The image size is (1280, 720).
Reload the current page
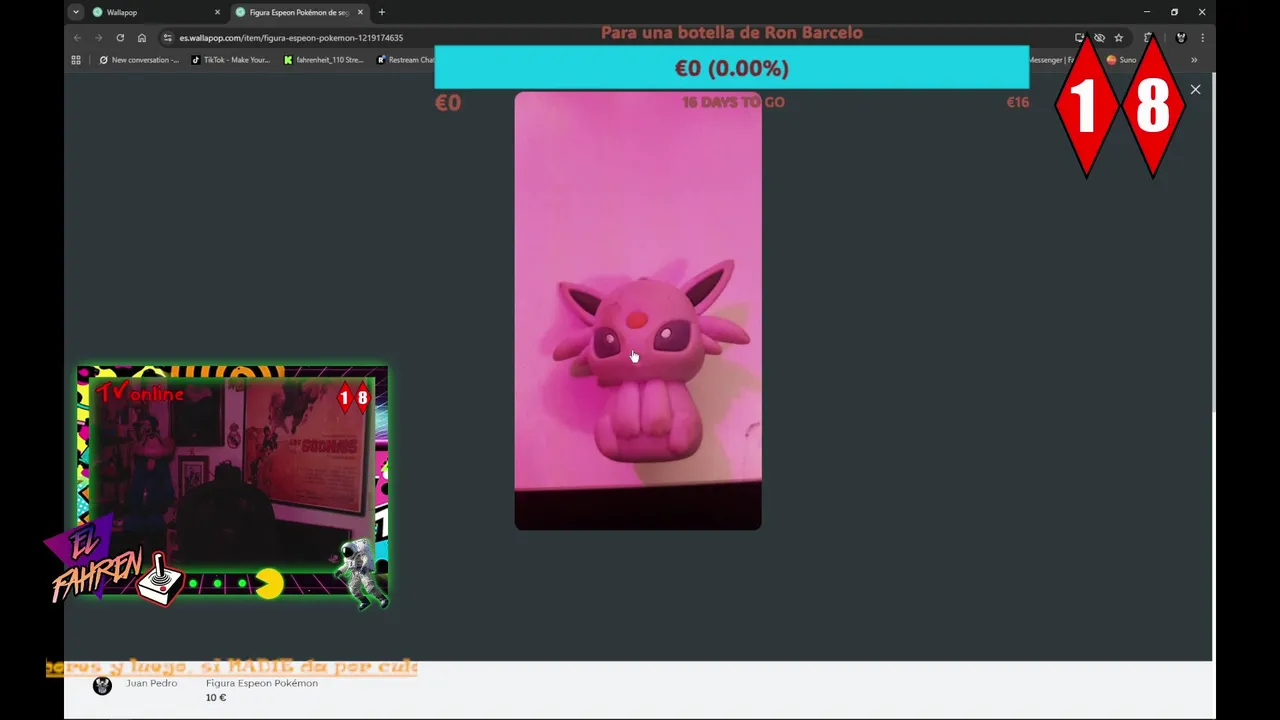pos(120,38)
